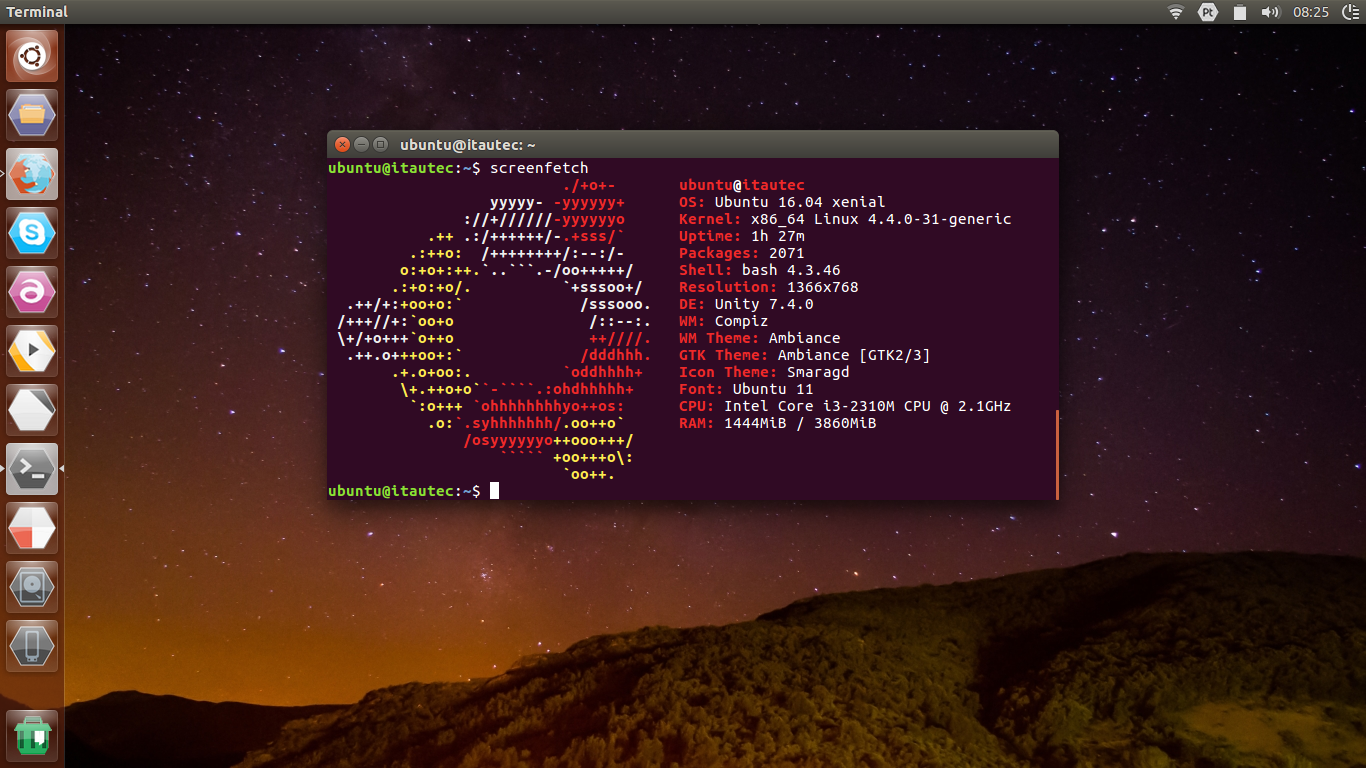1366x768 pixels.
Task: Open the Pt keyboard layout indicator
Action: pyautogui.click(x=1208, y=12)
